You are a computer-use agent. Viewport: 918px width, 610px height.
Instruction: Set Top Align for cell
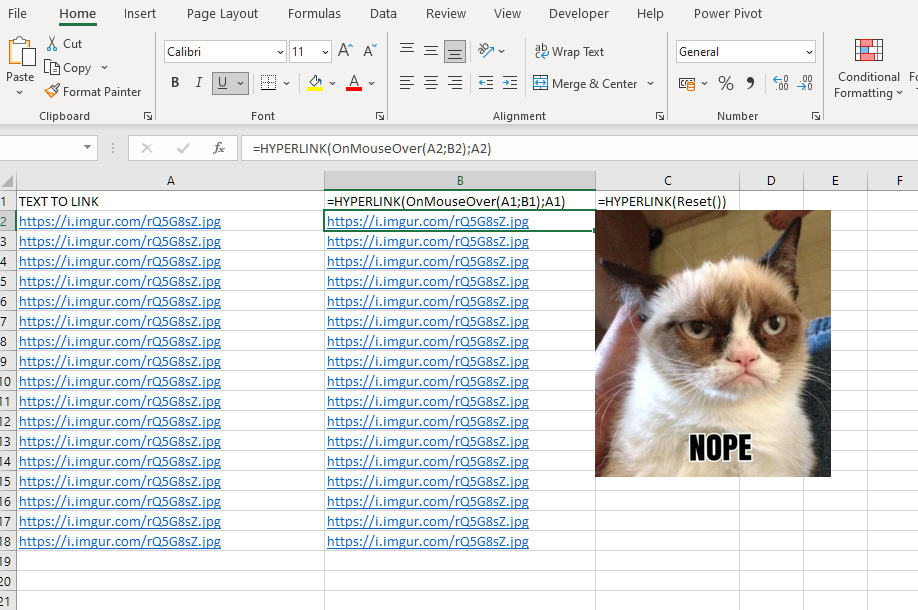407,51
